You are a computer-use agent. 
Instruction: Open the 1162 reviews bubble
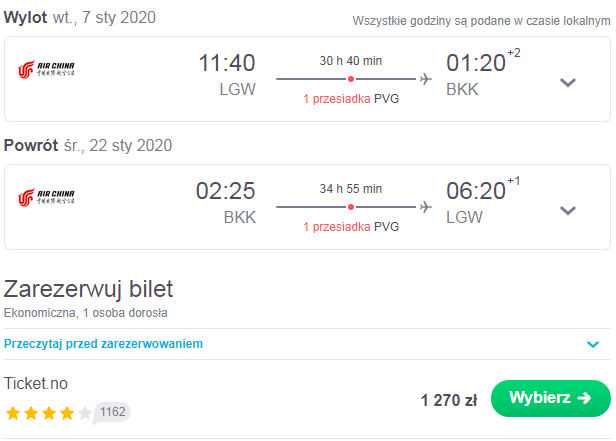click(112, 412)
